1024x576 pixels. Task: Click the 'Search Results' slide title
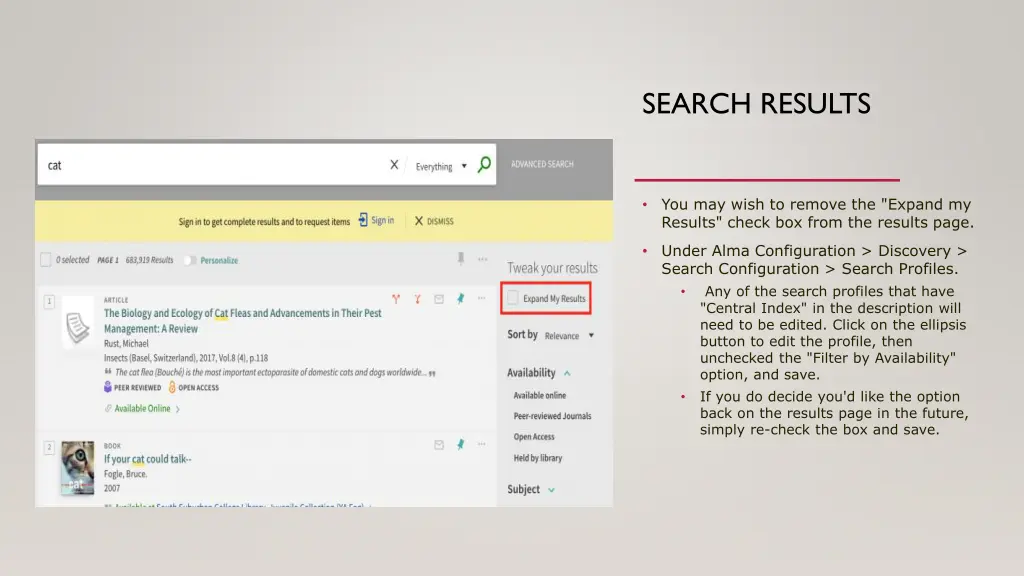[x=756, y=103]
